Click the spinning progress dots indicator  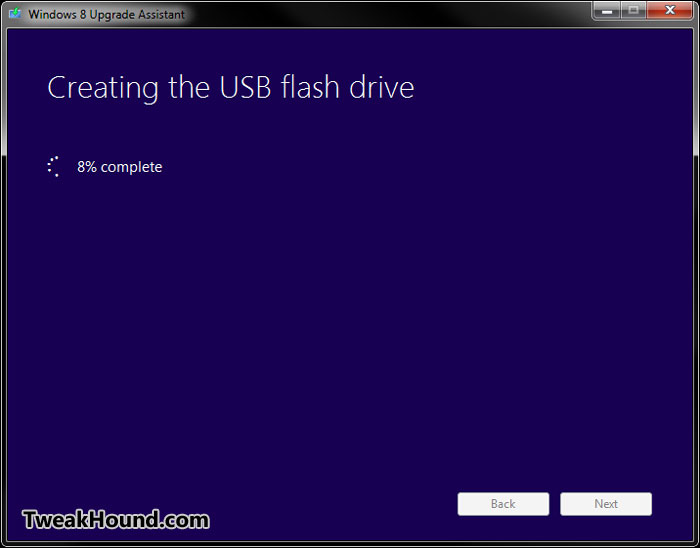[x=54, y=166]
